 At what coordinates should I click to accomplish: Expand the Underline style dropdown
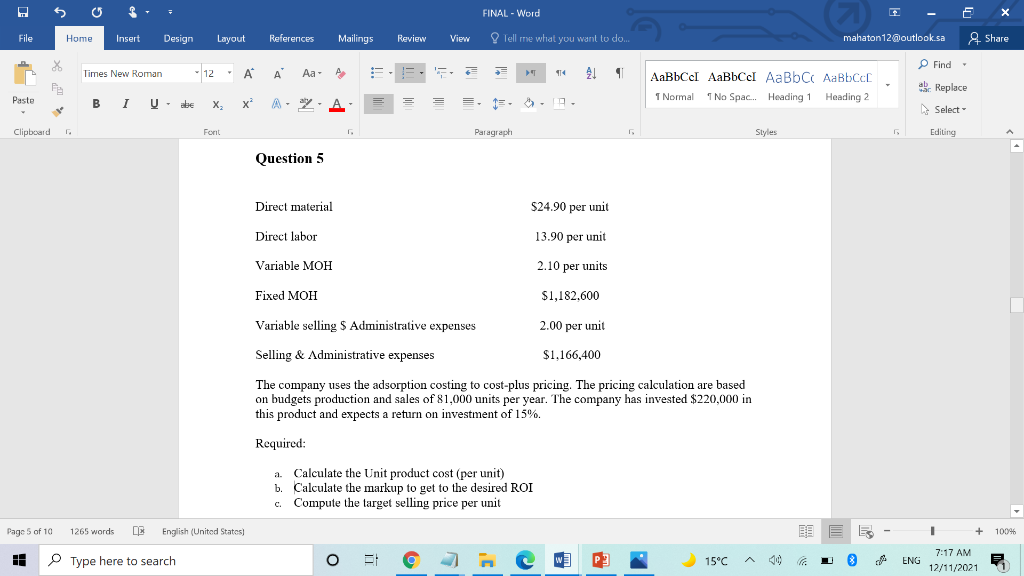(168, 105)
